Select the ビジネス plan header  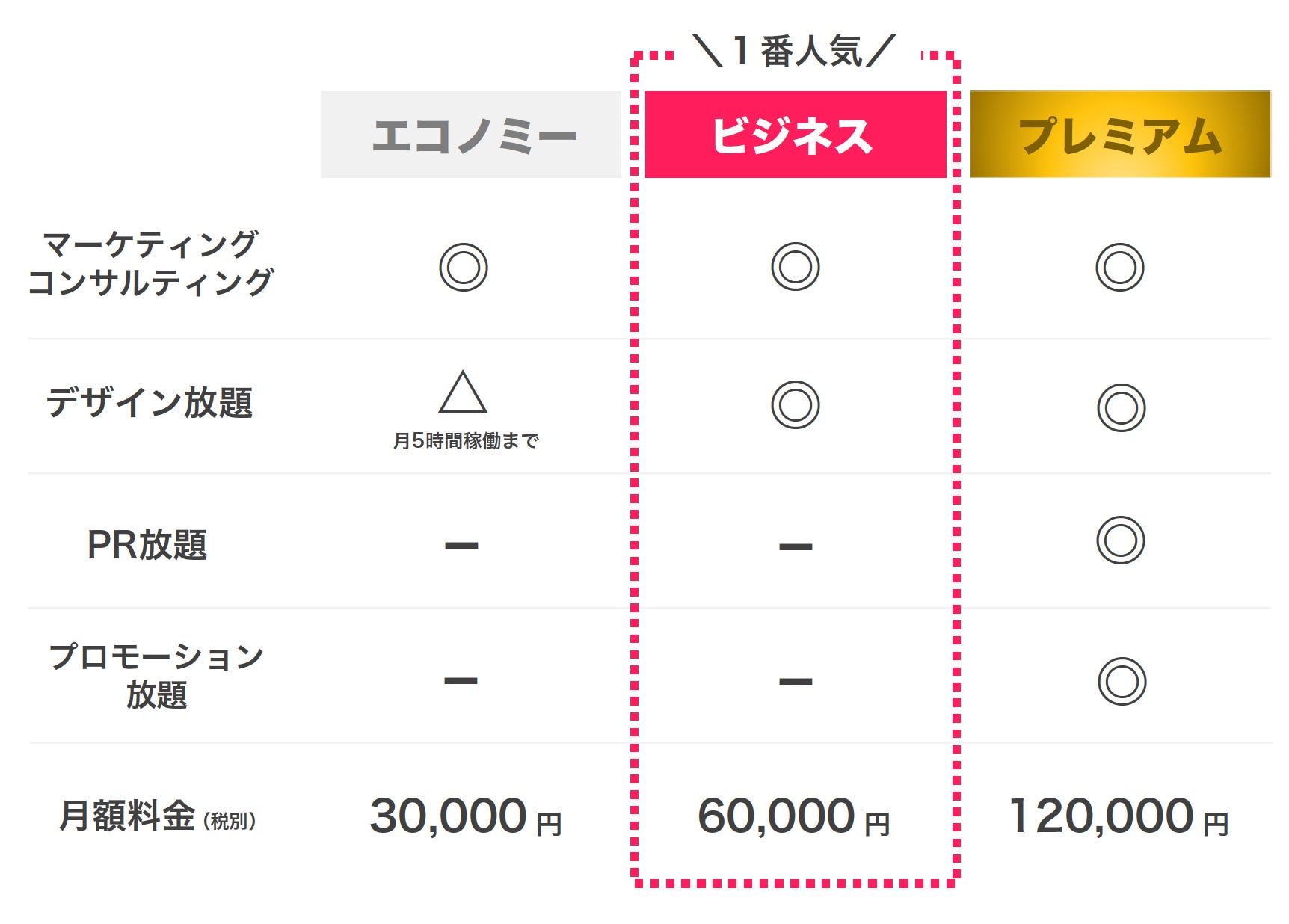[795, 135]
